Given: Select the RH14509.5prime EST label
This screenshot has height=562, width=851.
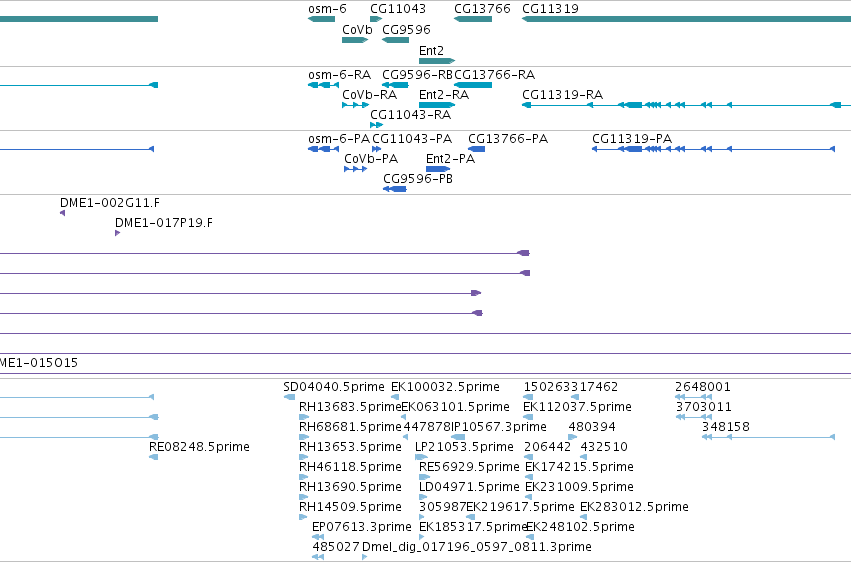Looking at the screenshot, I should 350,508.
